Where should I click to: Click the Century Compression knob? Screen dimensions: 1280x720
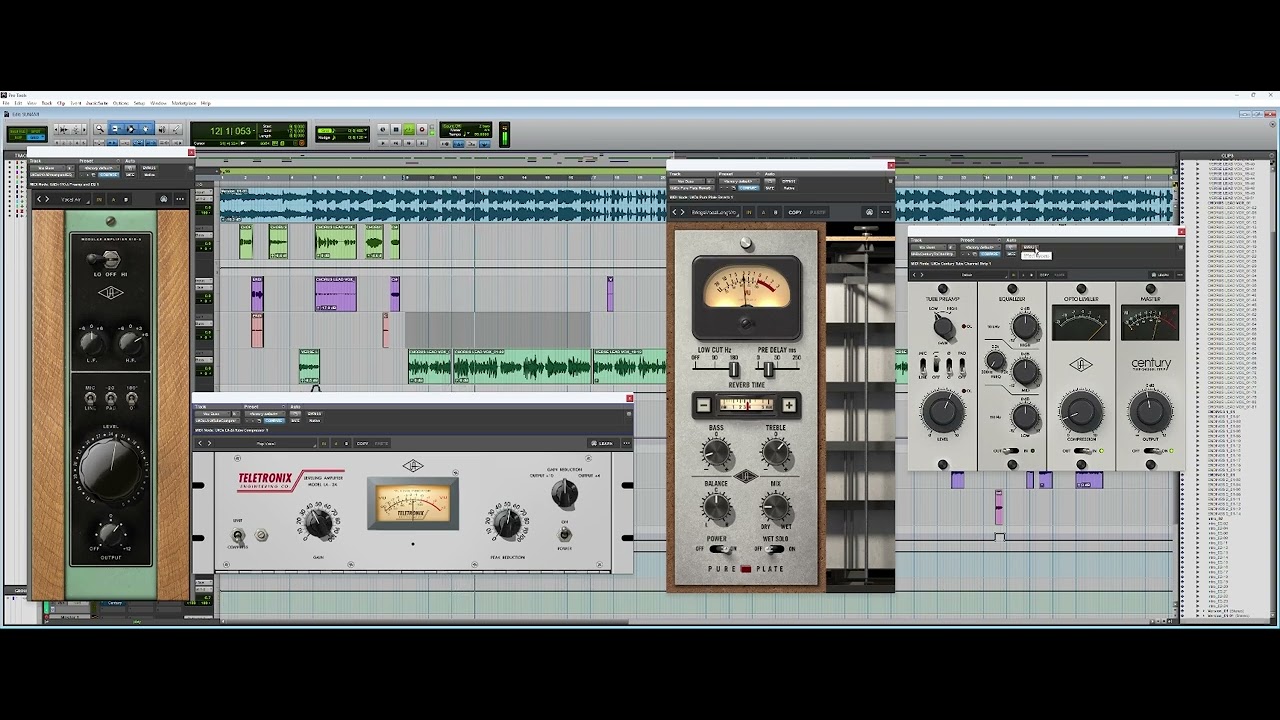(x=1081, y=412)
